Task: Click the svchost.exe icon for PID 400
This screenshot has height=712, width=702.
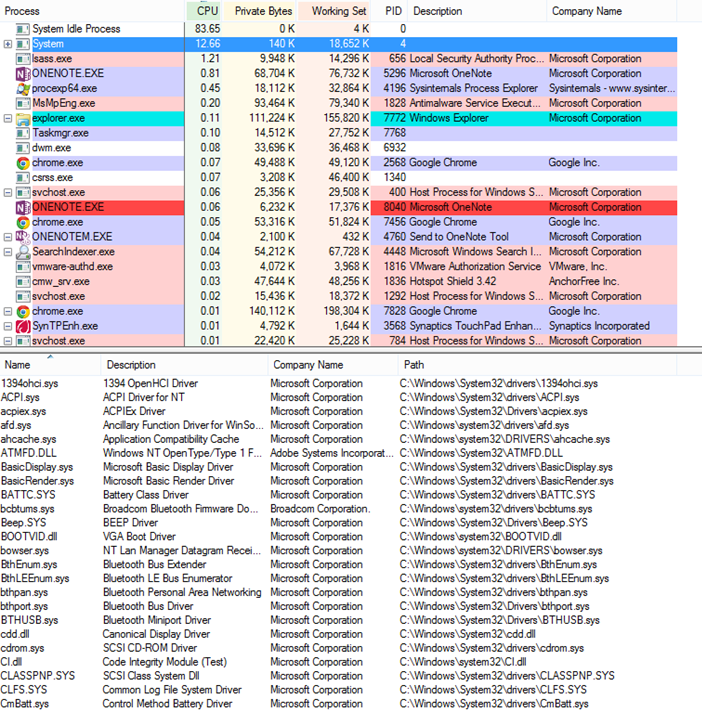Action: click(23, 193)
